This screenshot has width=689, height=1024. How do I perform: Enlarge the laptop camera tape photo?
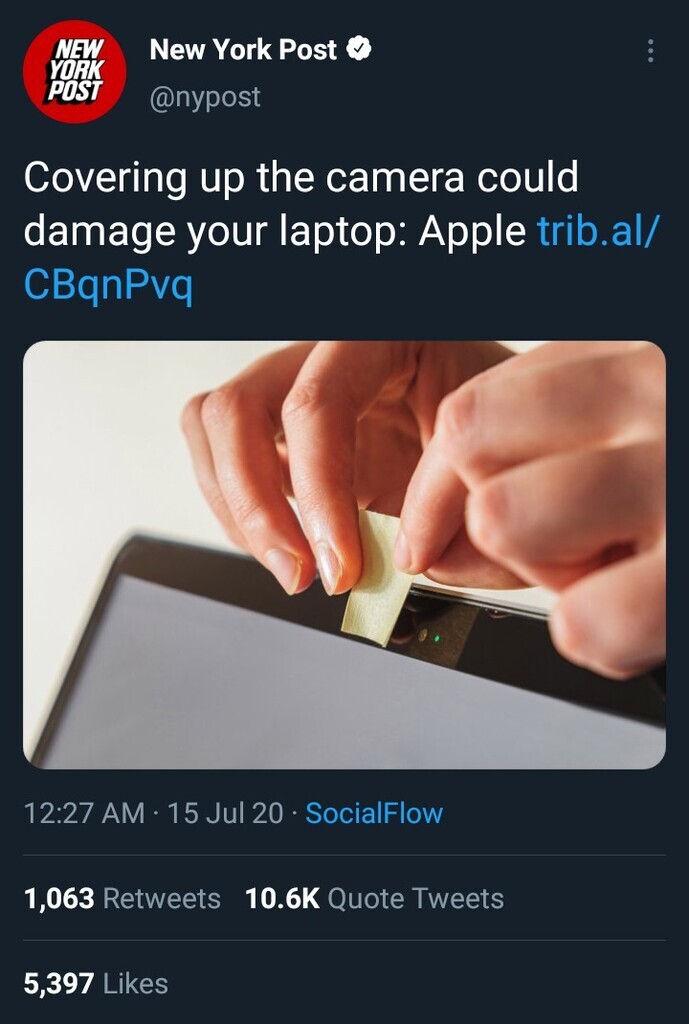click(344, 554)
